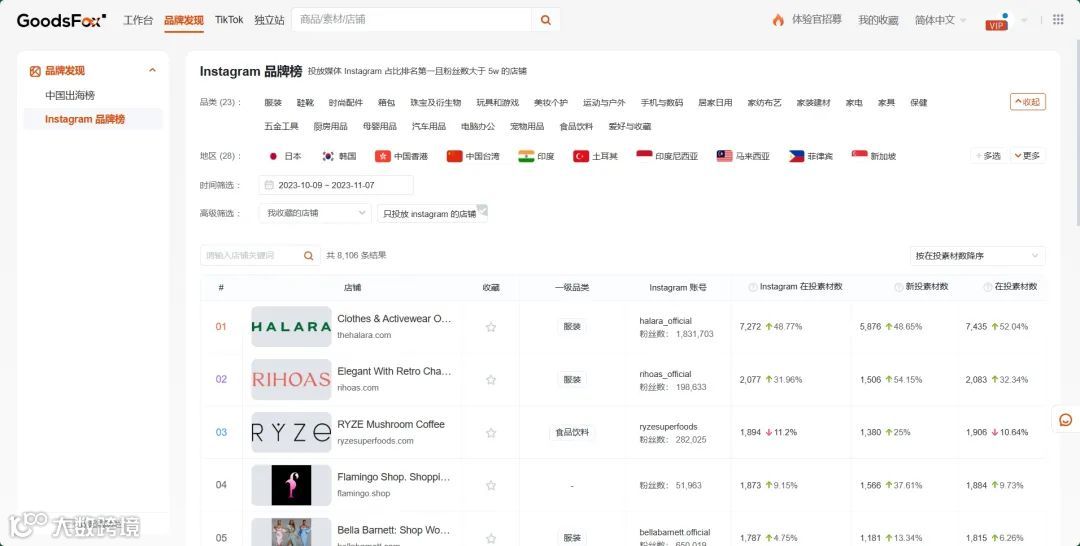Click the calendar icon in date range
1080x546 pixels.
pos(269,185)
